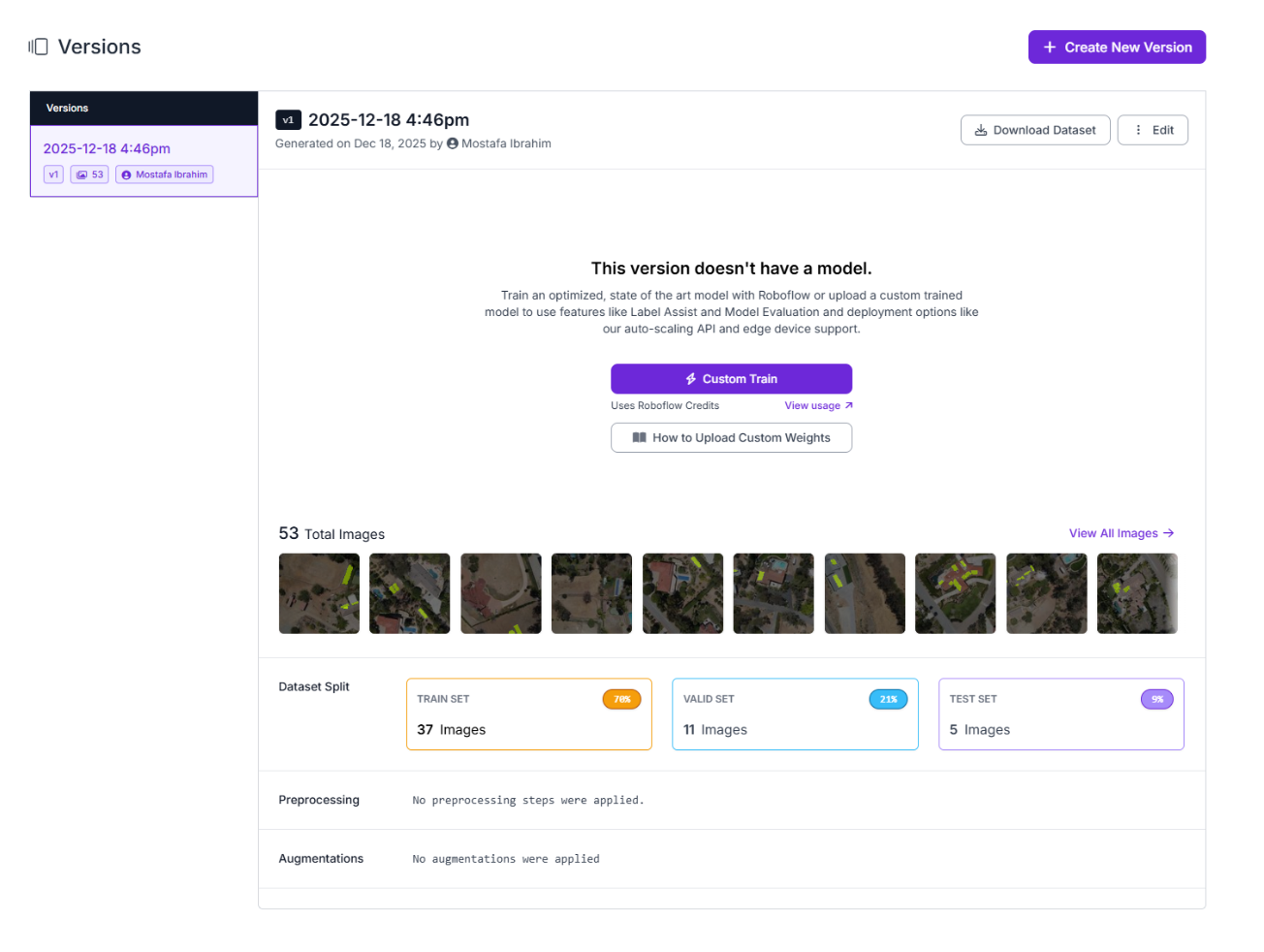The height and width of the screenshot is (952, 1264).
Task: Click the Mostafa Ibrahim user badge
Action: pos(165,175)
